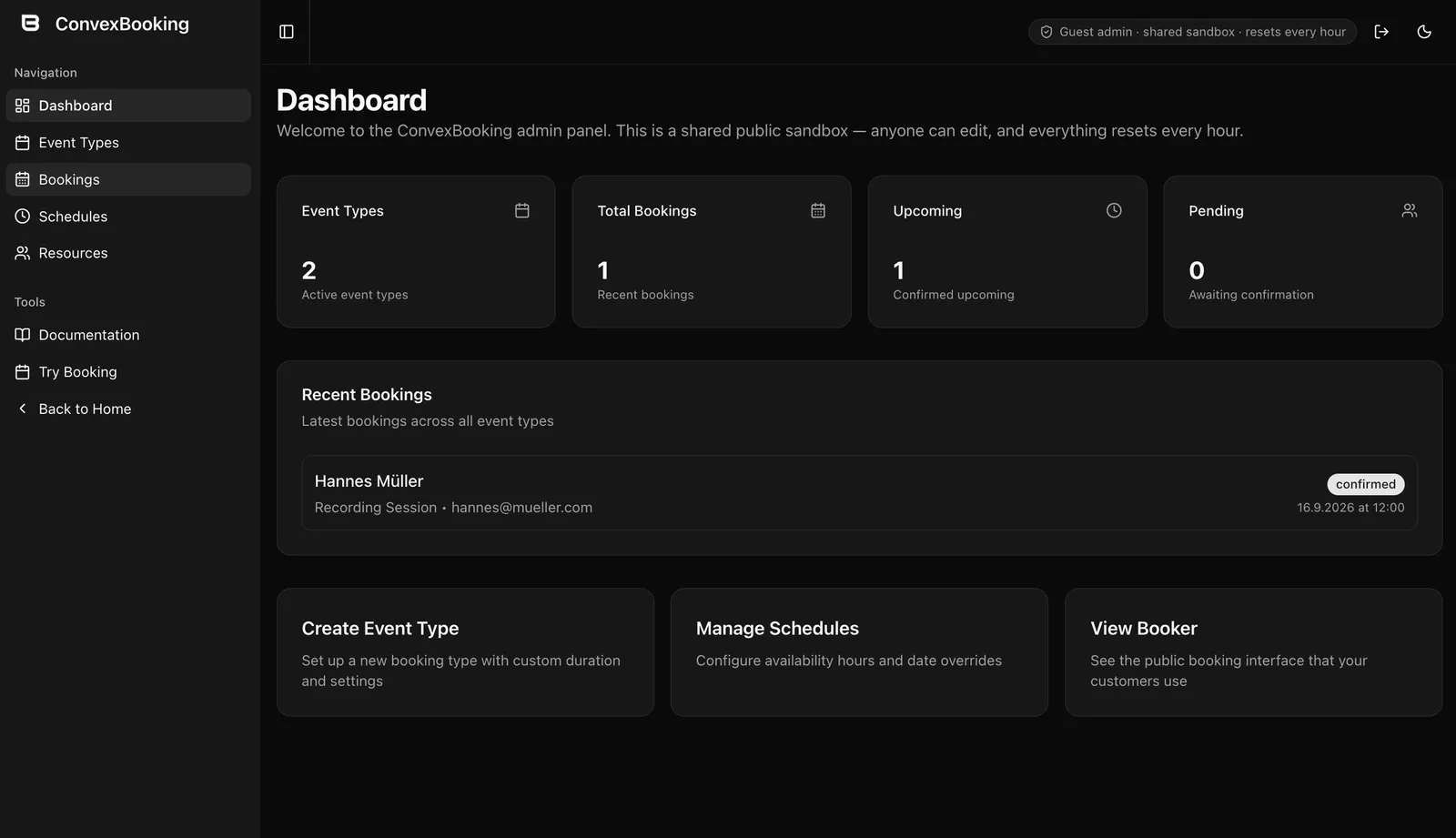The width and height of the screenshot is (1456, 838).
Task: Navigate to Schedules
Action: click(128, 217)
